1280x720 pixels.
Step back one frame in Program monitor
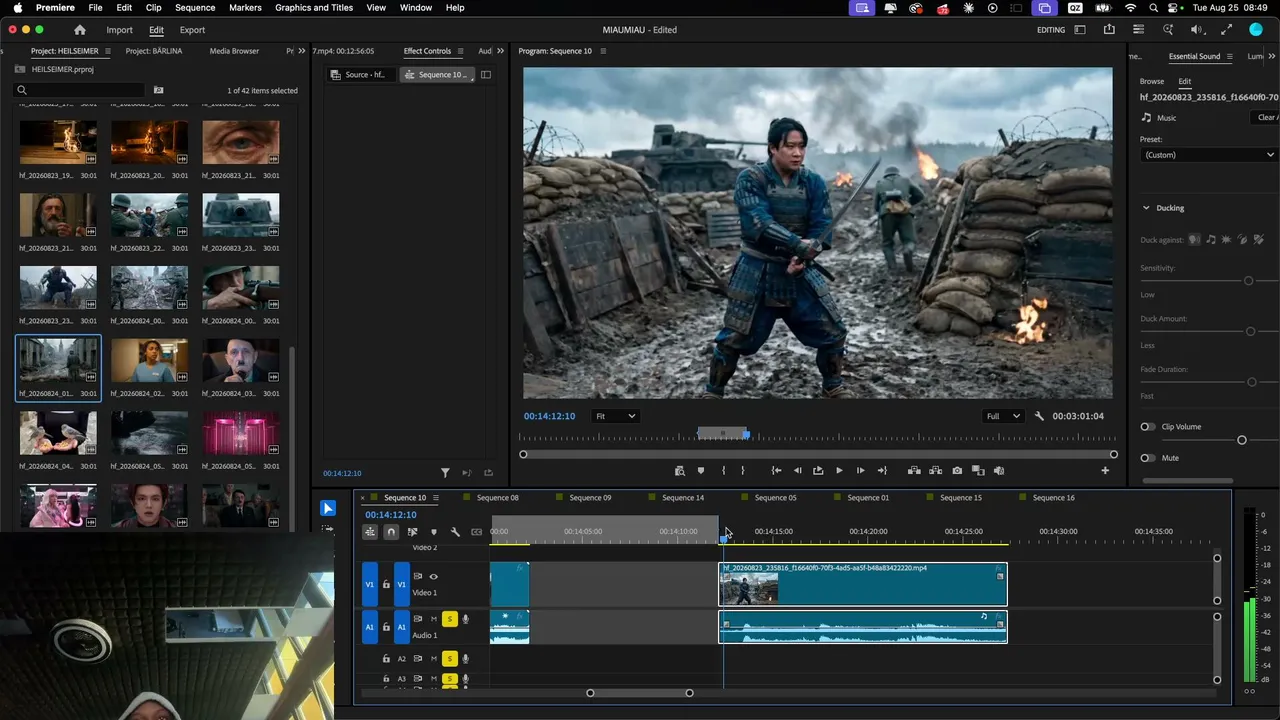point(797,471)
